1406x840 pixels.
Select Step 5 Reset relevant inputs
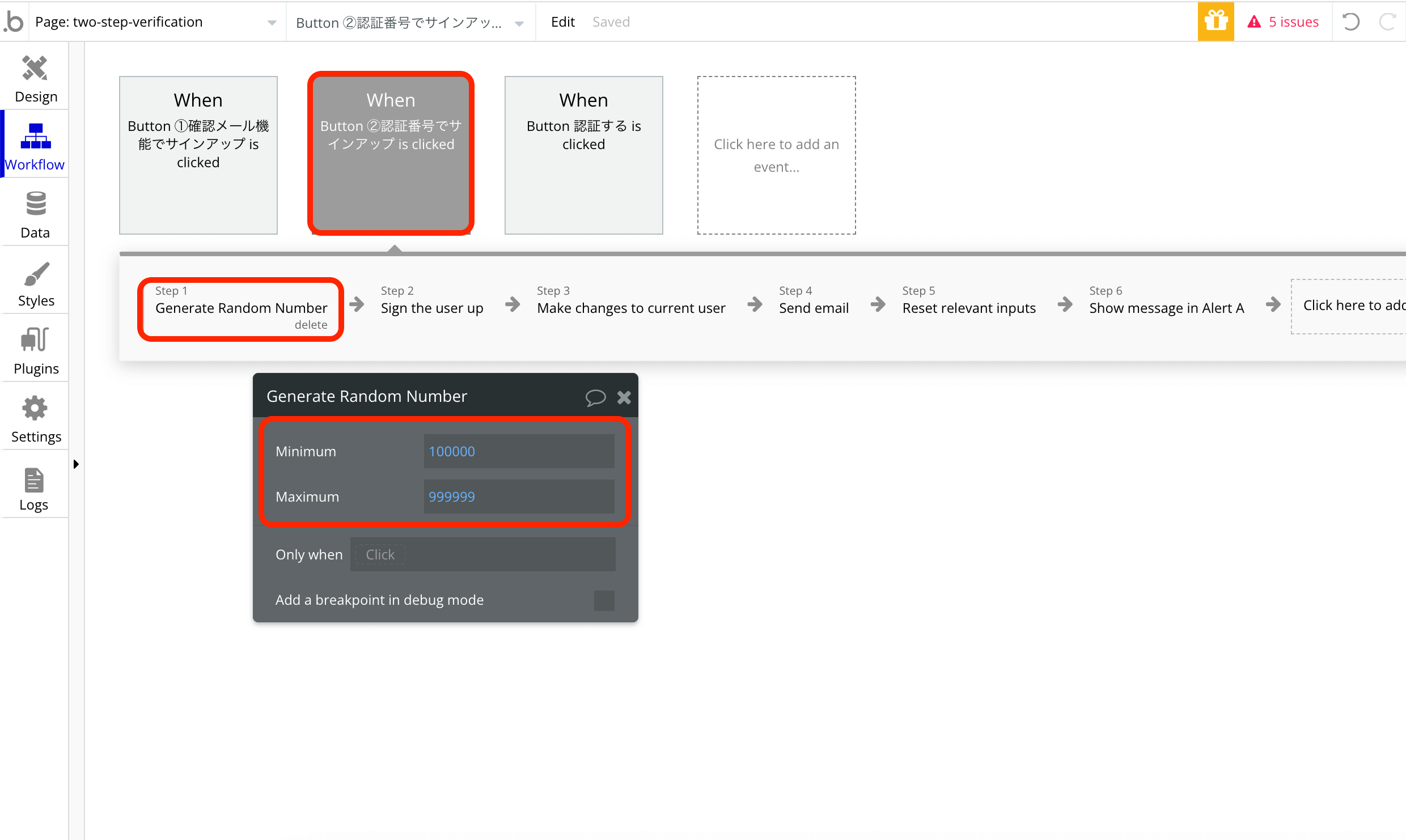969,300
